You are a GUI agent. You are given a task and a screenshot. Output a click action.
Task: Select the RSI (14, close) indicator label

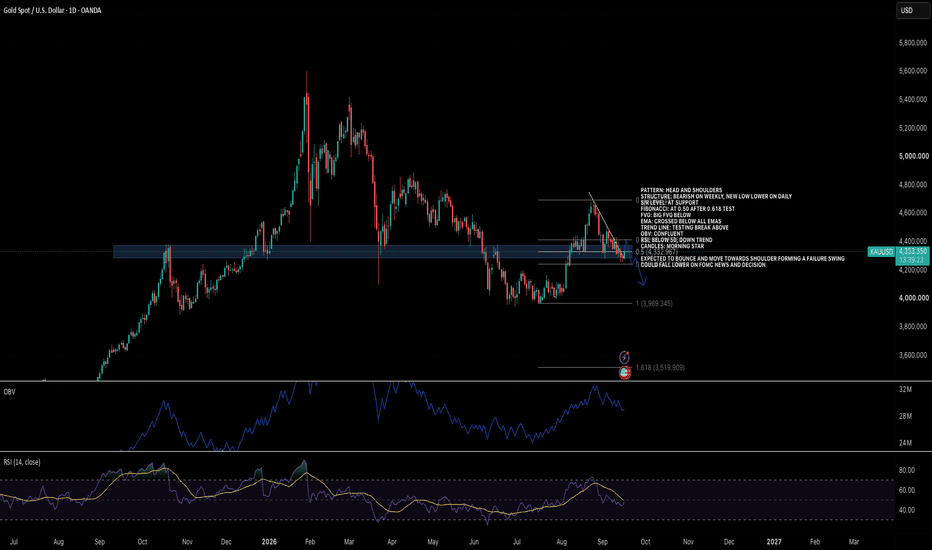click(22, 462)
